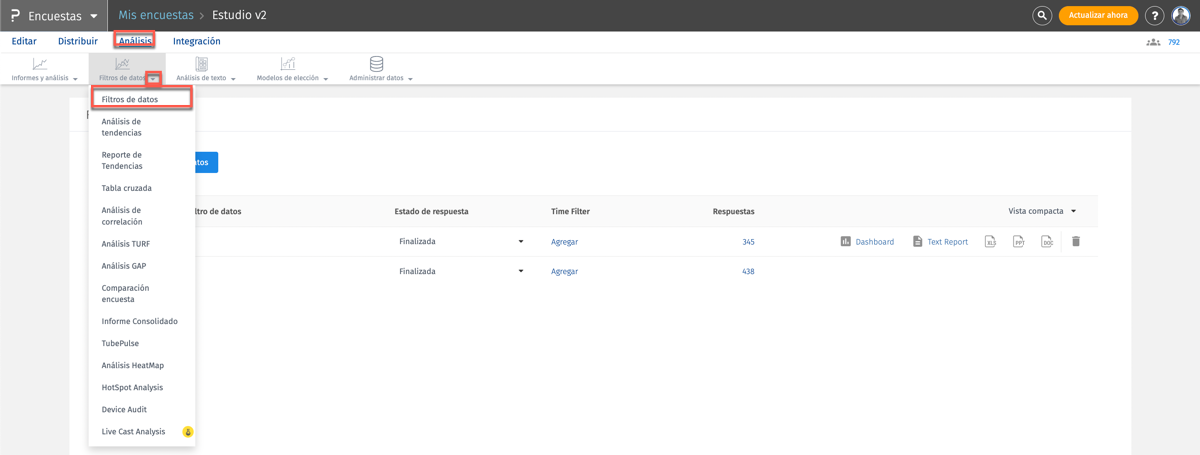Viewport: 1200px width, 455px height.
Task: Switch to the Distribuir tab
Action: pos(77,42)
